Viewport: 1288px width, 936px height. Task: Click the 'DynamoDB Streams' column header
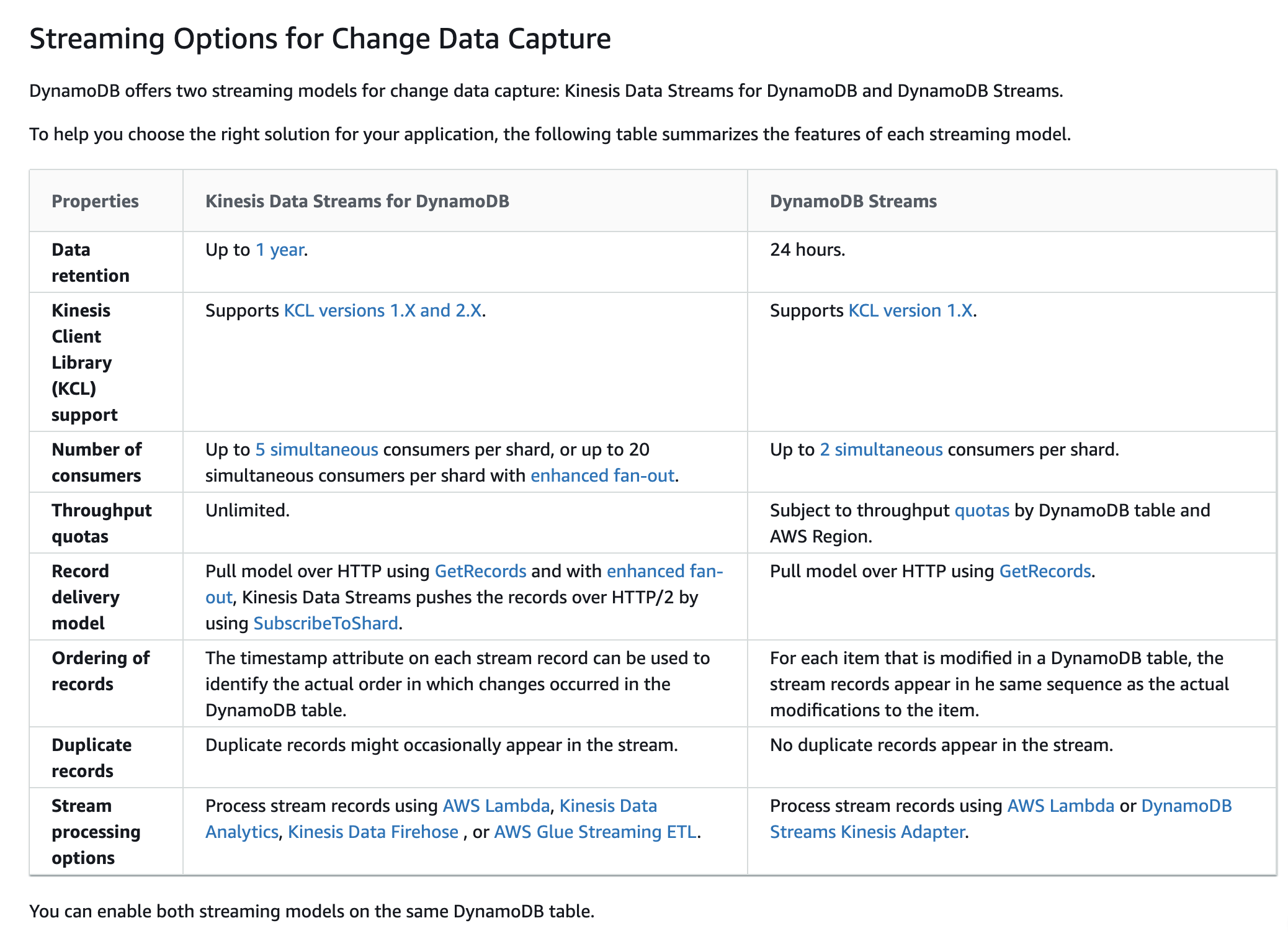pos(853,201)
